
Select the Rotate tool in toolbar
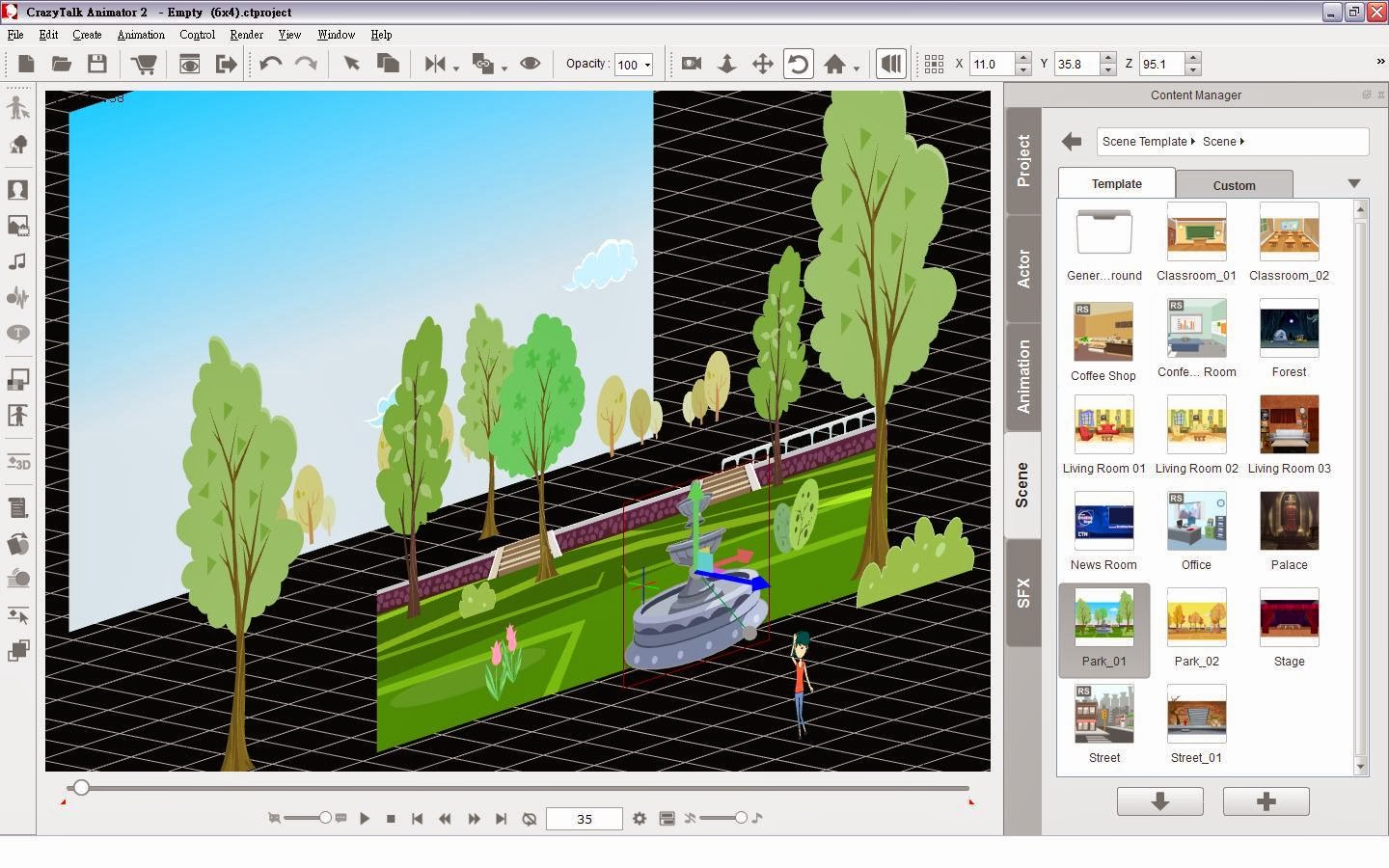pos(798,64)
